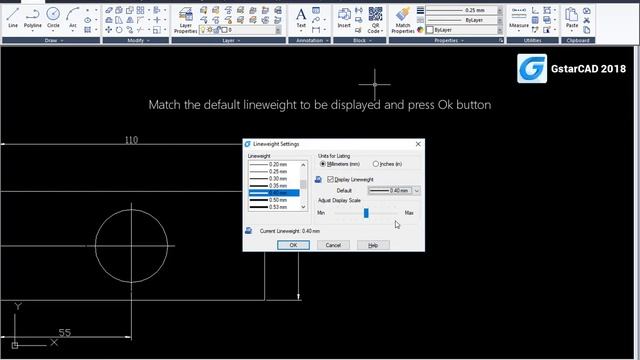Image resolution: width=640 pixels, height=360 pixels.
Task: Click the Table tool in Annotation panel
Action: pos(316,10)
